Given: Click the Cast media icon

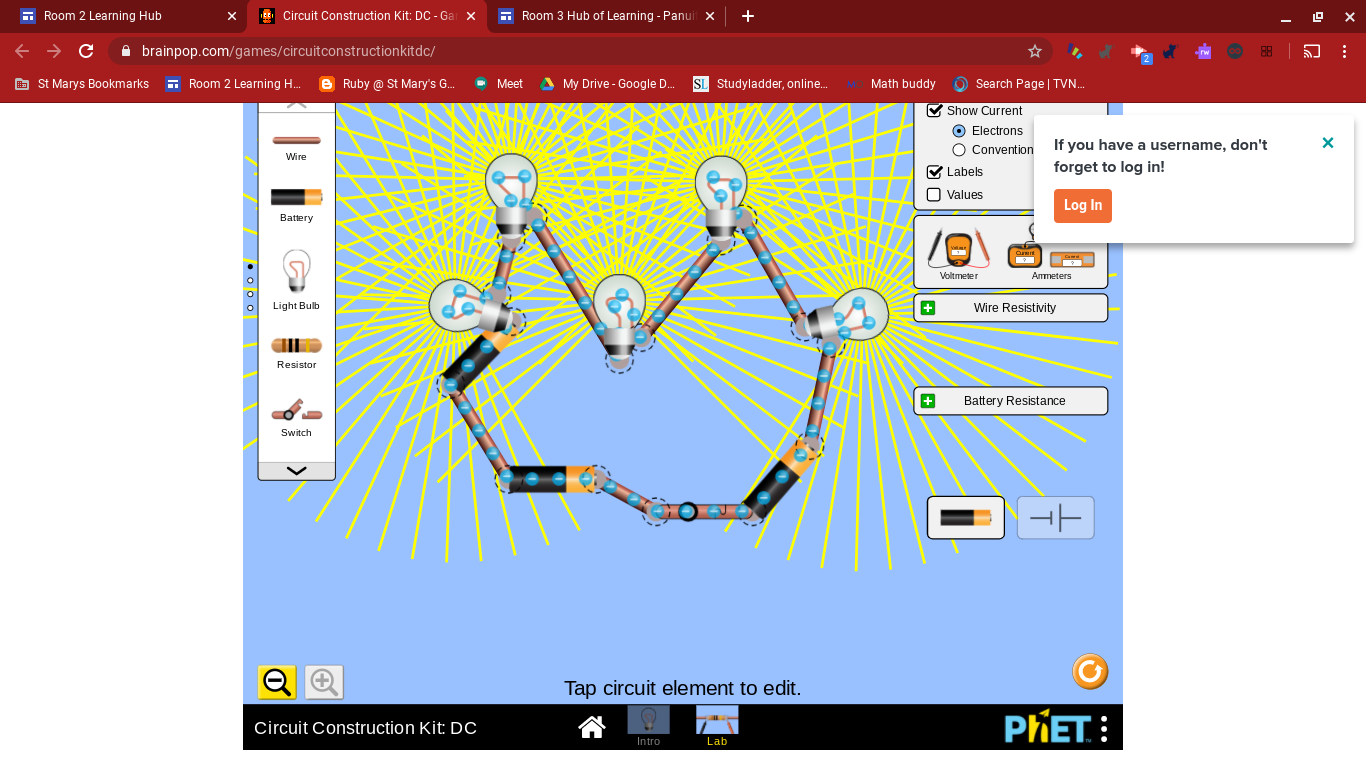Looking at the screenshot, I should pos(1312,51).
